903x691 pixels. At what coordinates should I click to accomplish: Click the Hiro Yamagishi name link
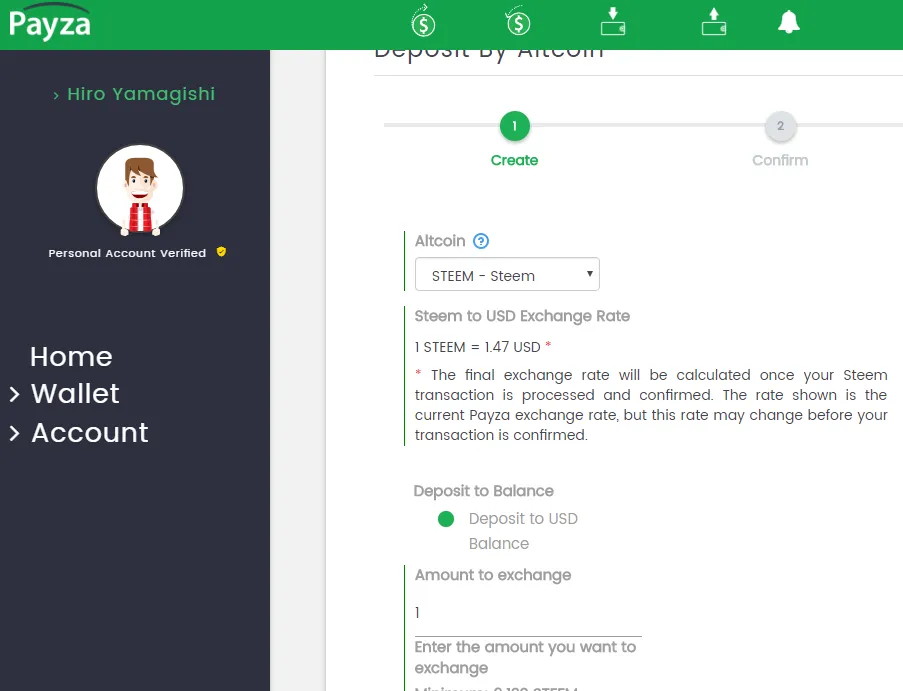[x=141, y=94]
